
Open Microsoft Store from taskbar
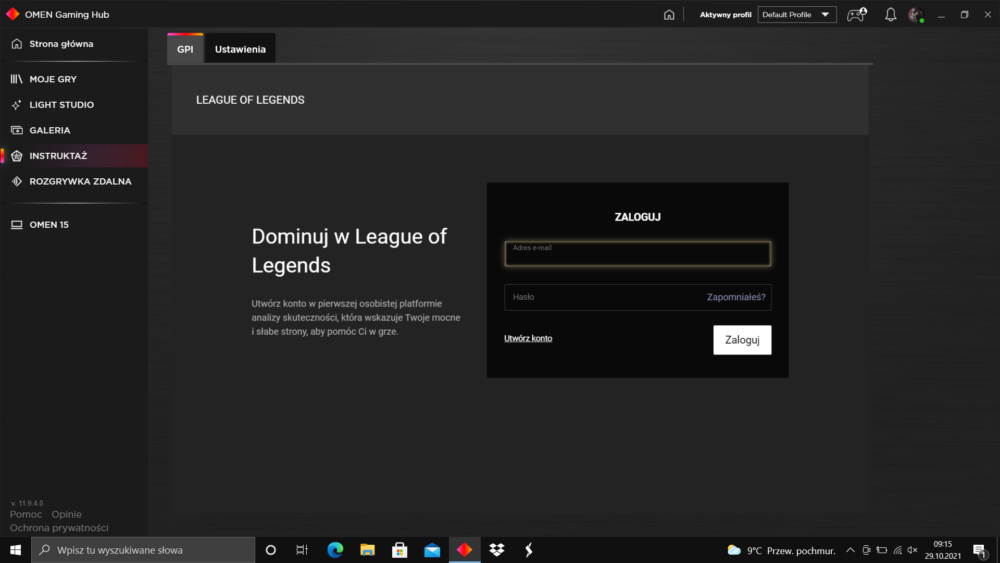tap(400, 550)
